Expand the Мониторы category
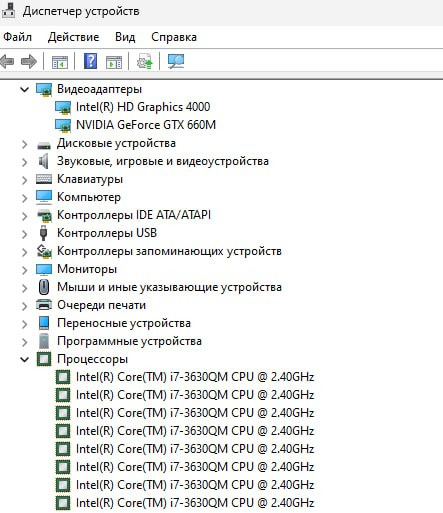This screenshot has height=513, width=443. [24, 270]
